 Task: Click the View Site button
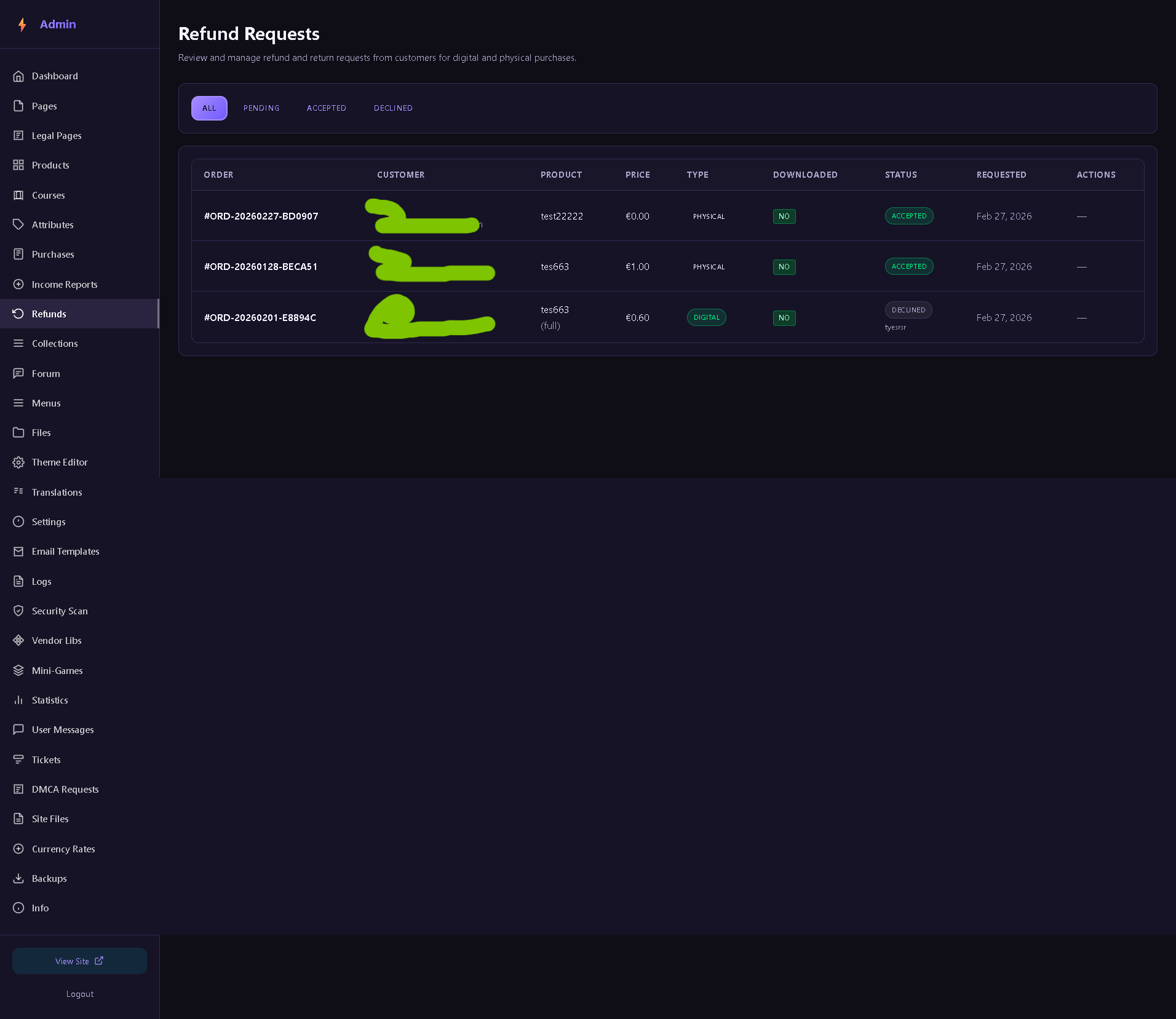(79, 961)
